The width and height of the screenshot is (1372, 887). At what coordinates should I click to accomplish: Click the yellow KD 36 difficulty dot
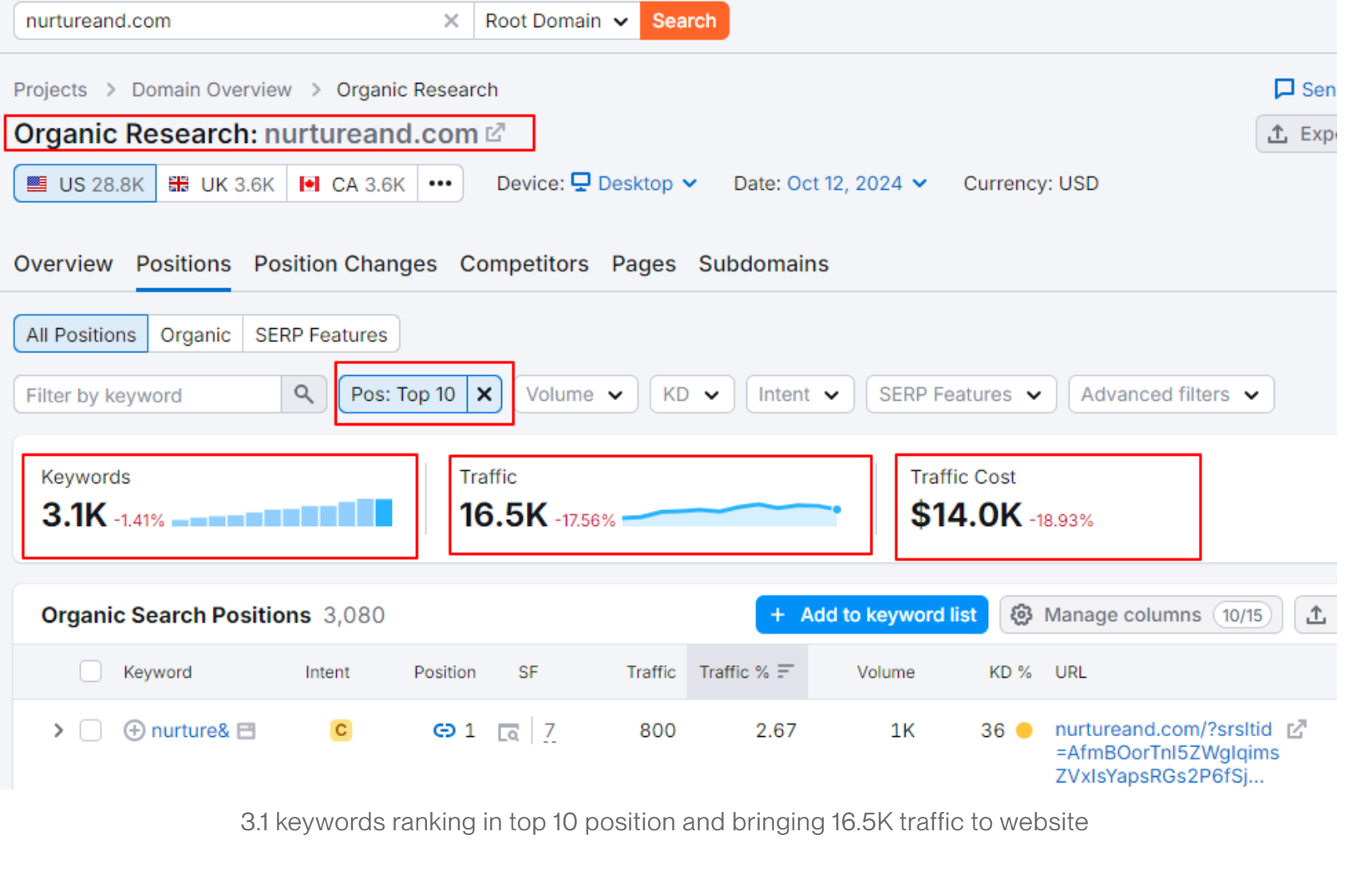[1024, 731]
